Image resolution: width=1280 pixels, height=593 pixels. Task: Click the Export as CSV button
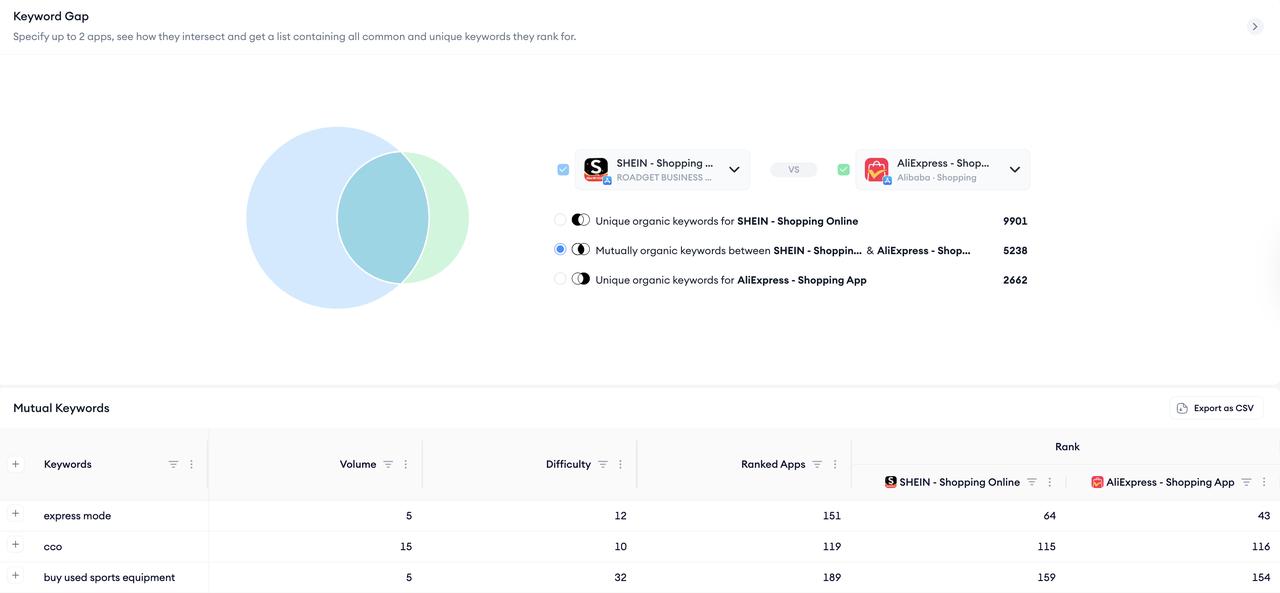1216,408
